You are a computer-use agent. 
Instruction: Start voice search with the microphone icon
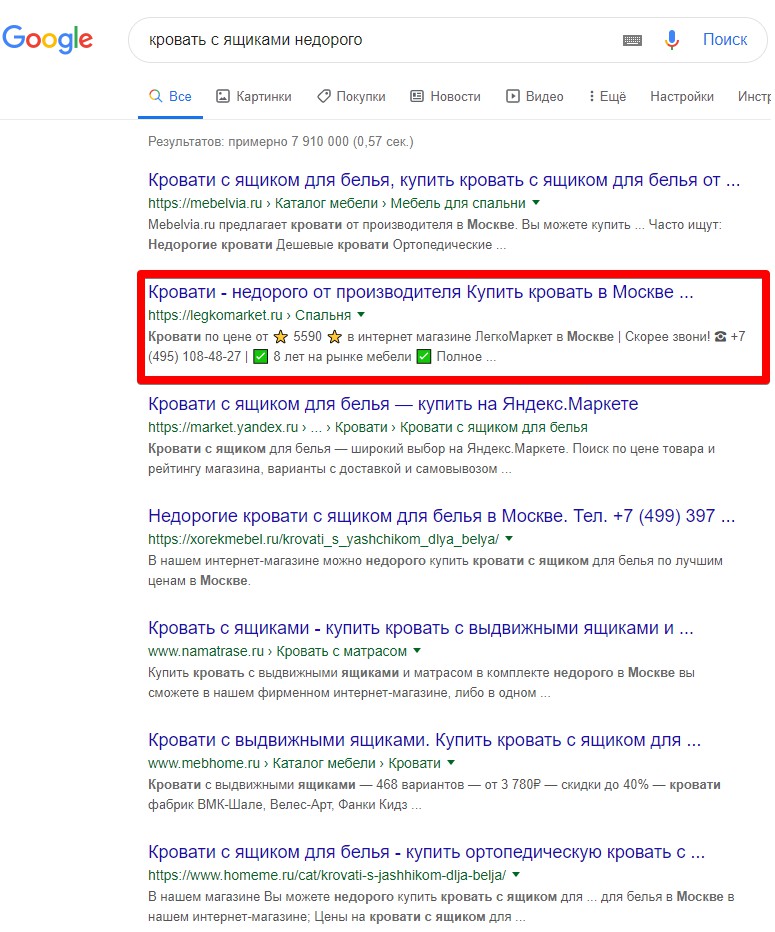pyautogui.click(x=672, y=40)
